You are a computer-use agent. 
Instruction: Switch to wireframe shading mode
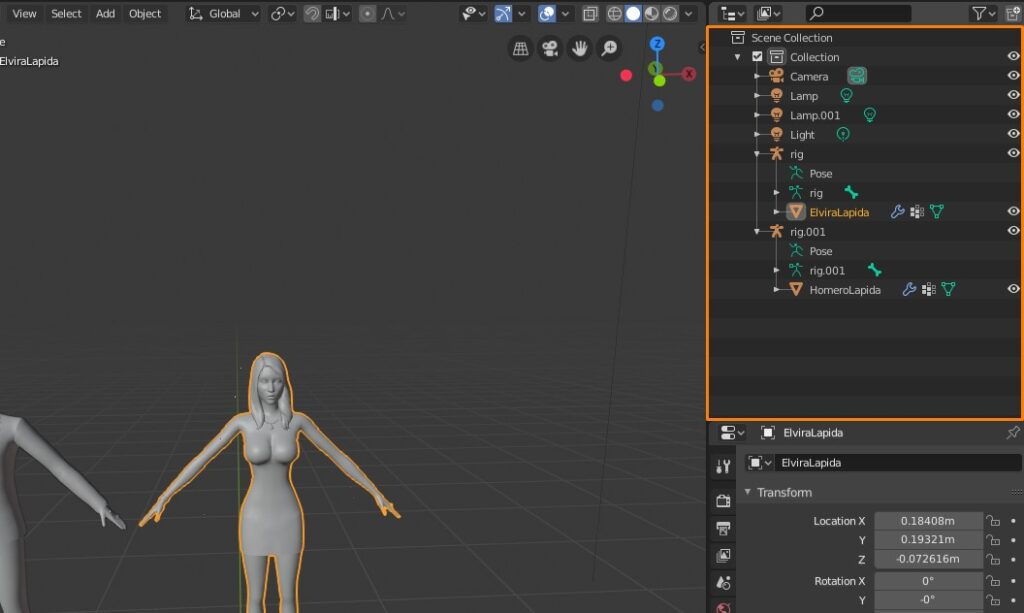coord(615,13)
